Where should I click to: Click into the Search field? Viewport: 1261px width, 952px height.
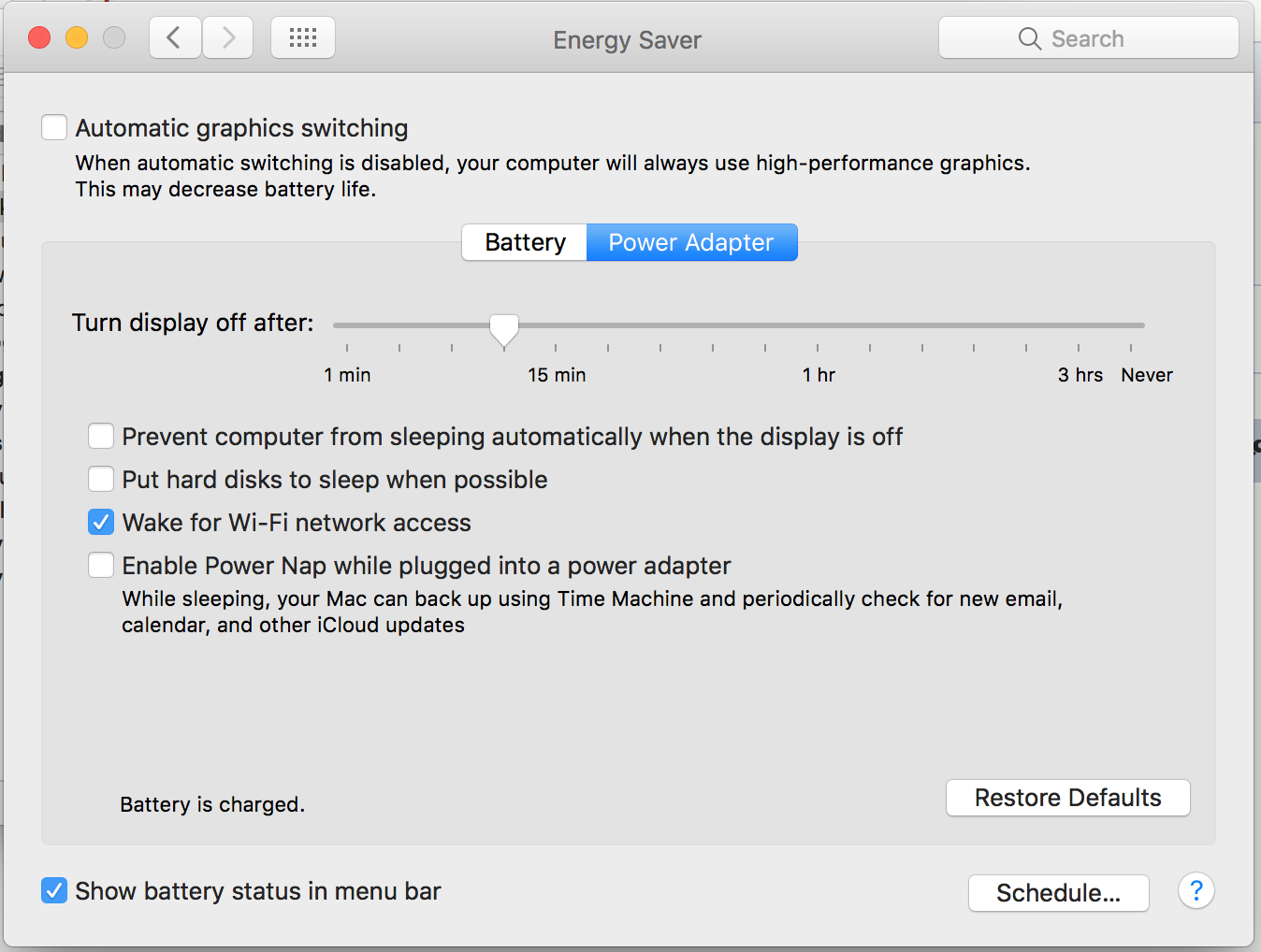tap(1089, 38)
